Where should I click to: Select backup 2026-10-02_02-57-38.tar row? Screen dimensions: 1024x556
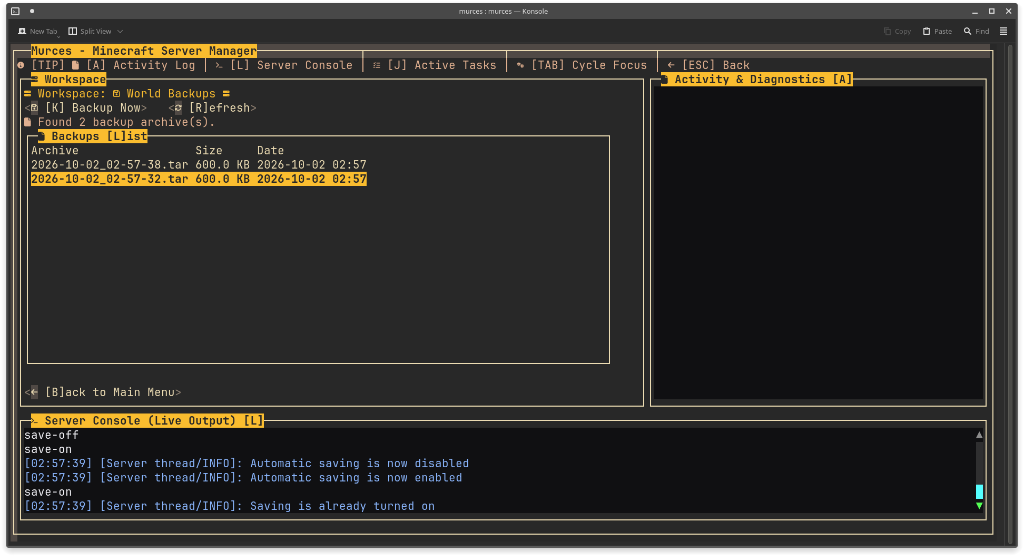(199, 165)
